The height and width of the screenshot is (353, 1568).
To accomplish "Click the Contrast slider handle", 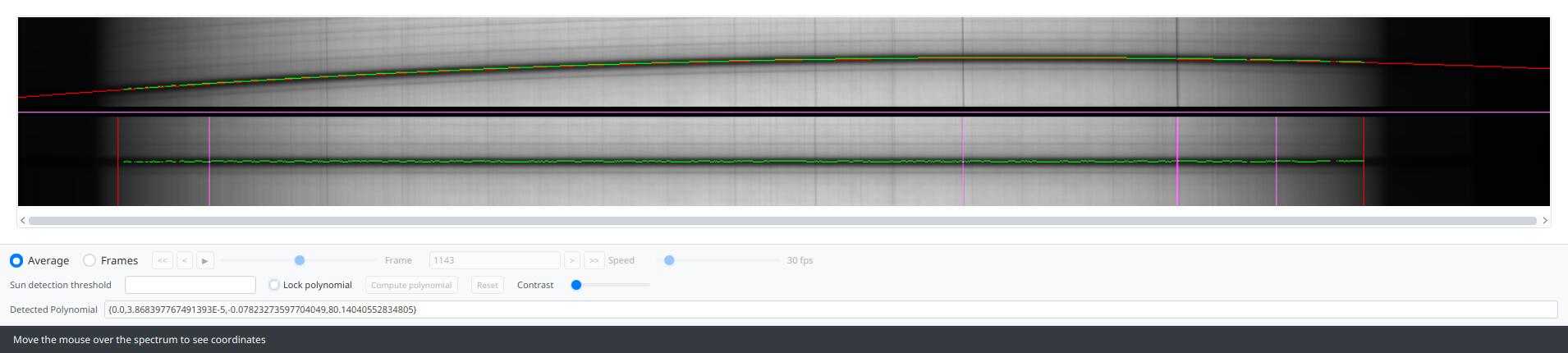I will coord(576,285).
